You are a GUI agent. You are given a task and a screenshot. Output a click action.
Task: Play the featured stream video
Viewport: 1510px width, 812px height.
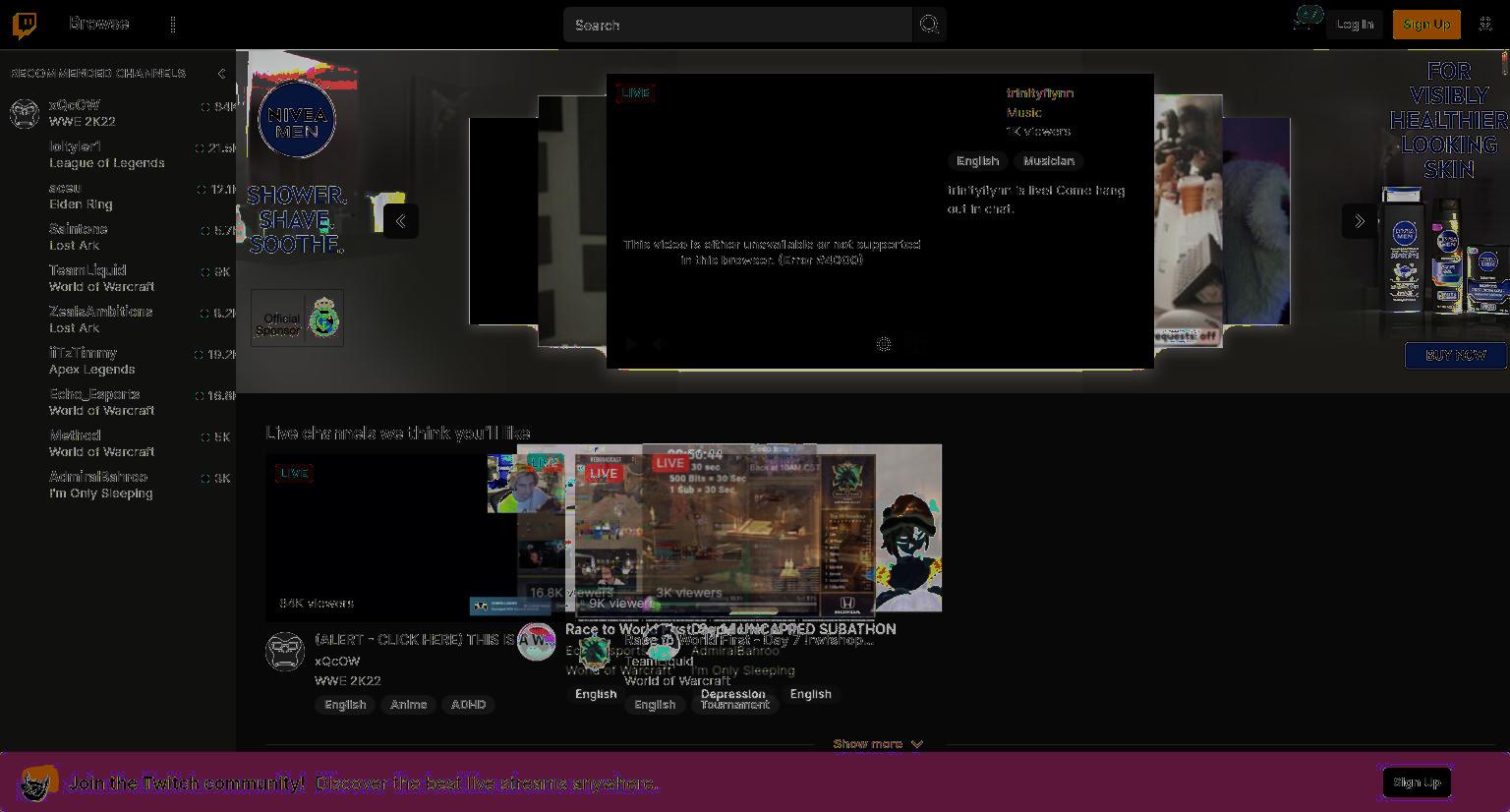pyautogui.click(x=631, y=344)
